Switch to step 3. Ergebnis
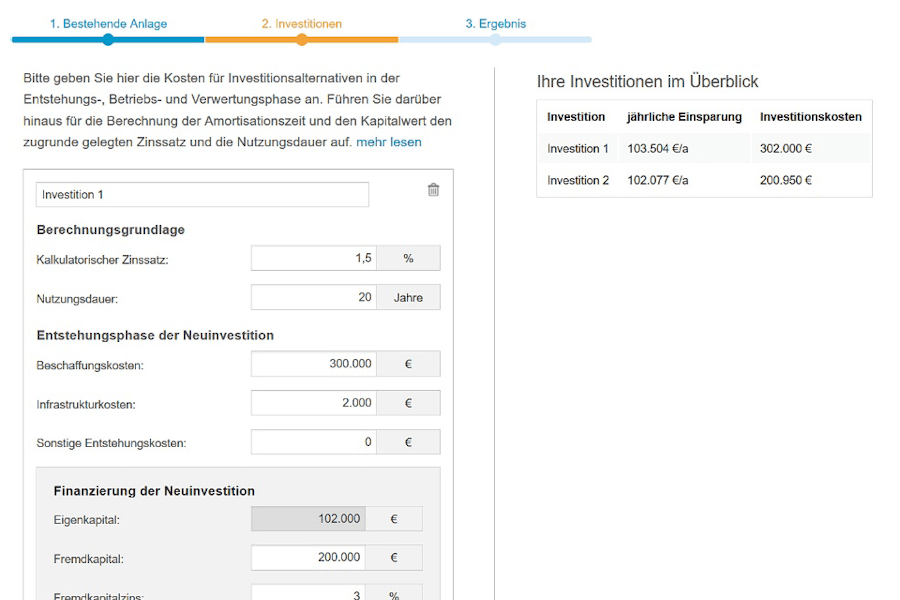 495,23
